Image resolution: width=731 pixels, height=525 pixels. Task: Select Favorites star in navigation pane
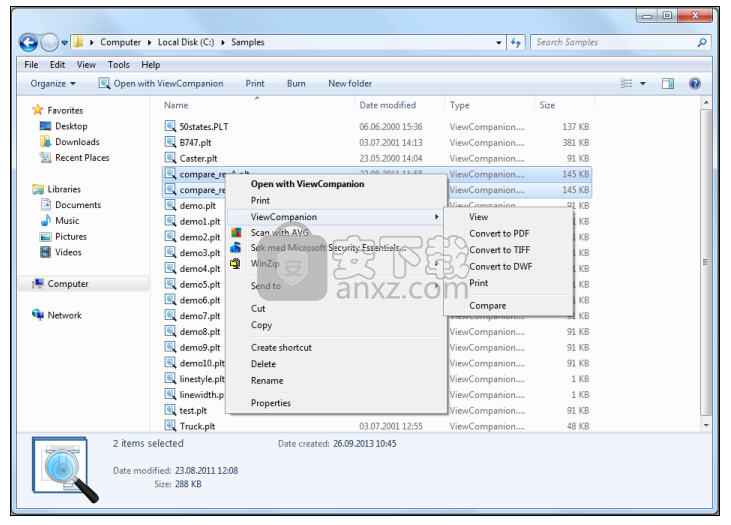point(38,110)
